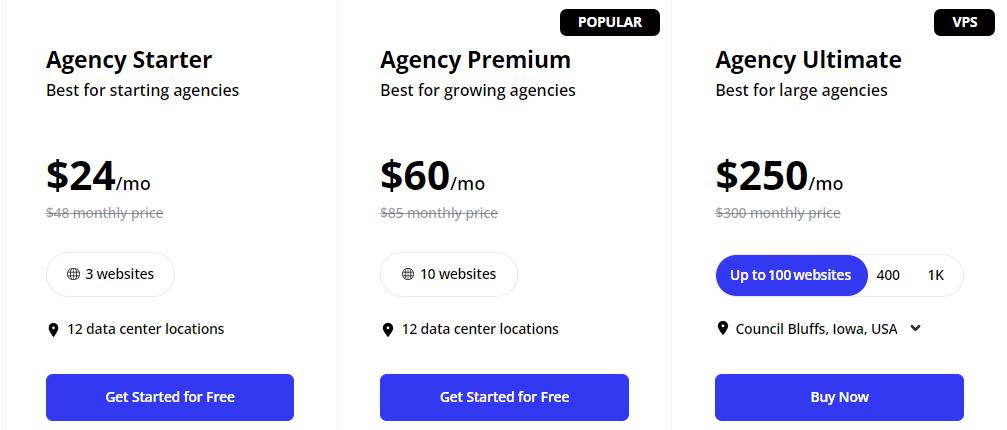The width and height of the screenshot is (1007, 430).
Task: Switch Agency Ultimate to 1K websites
Action: [936, 275]
